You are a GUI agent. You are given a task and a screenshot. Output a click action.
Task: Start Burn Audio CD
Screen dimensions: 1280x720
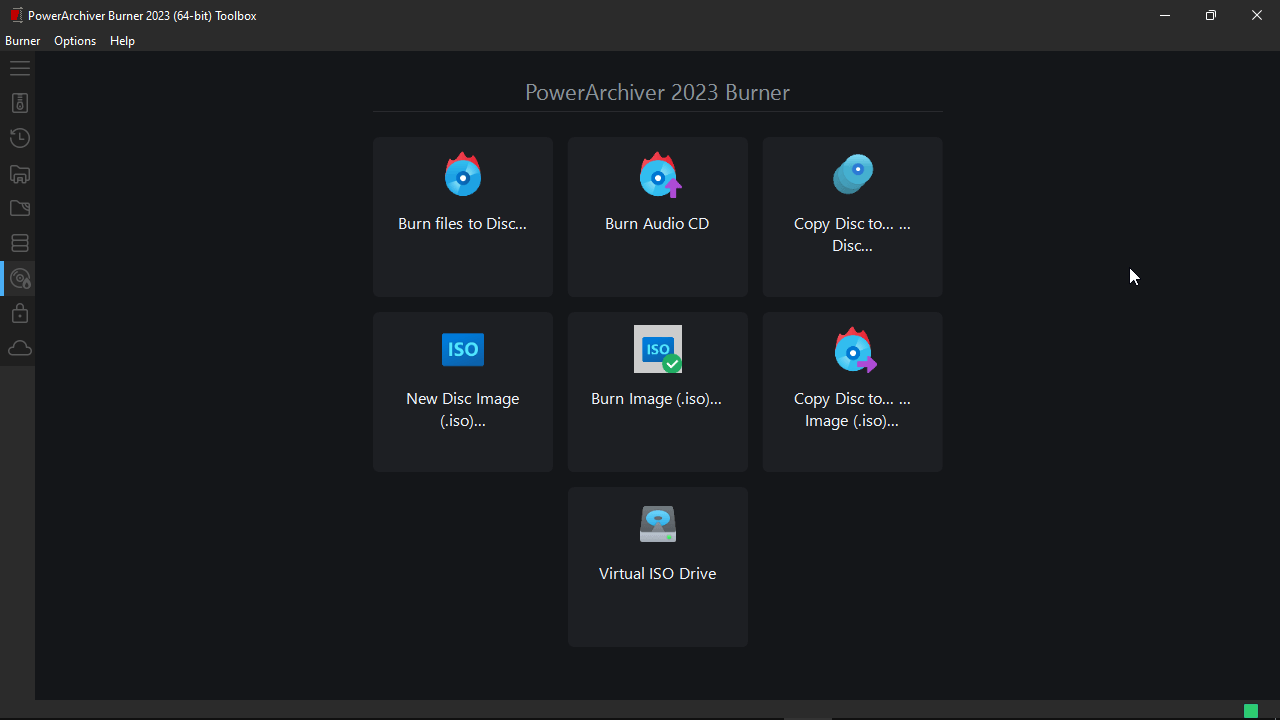(657, 217)
